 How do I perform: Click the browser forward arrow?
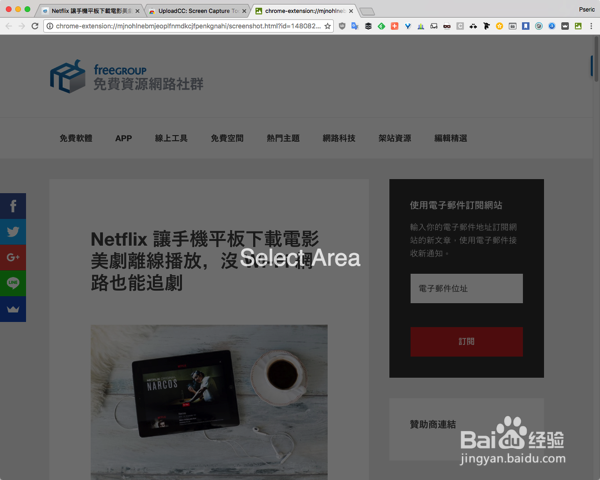(22, 26)
